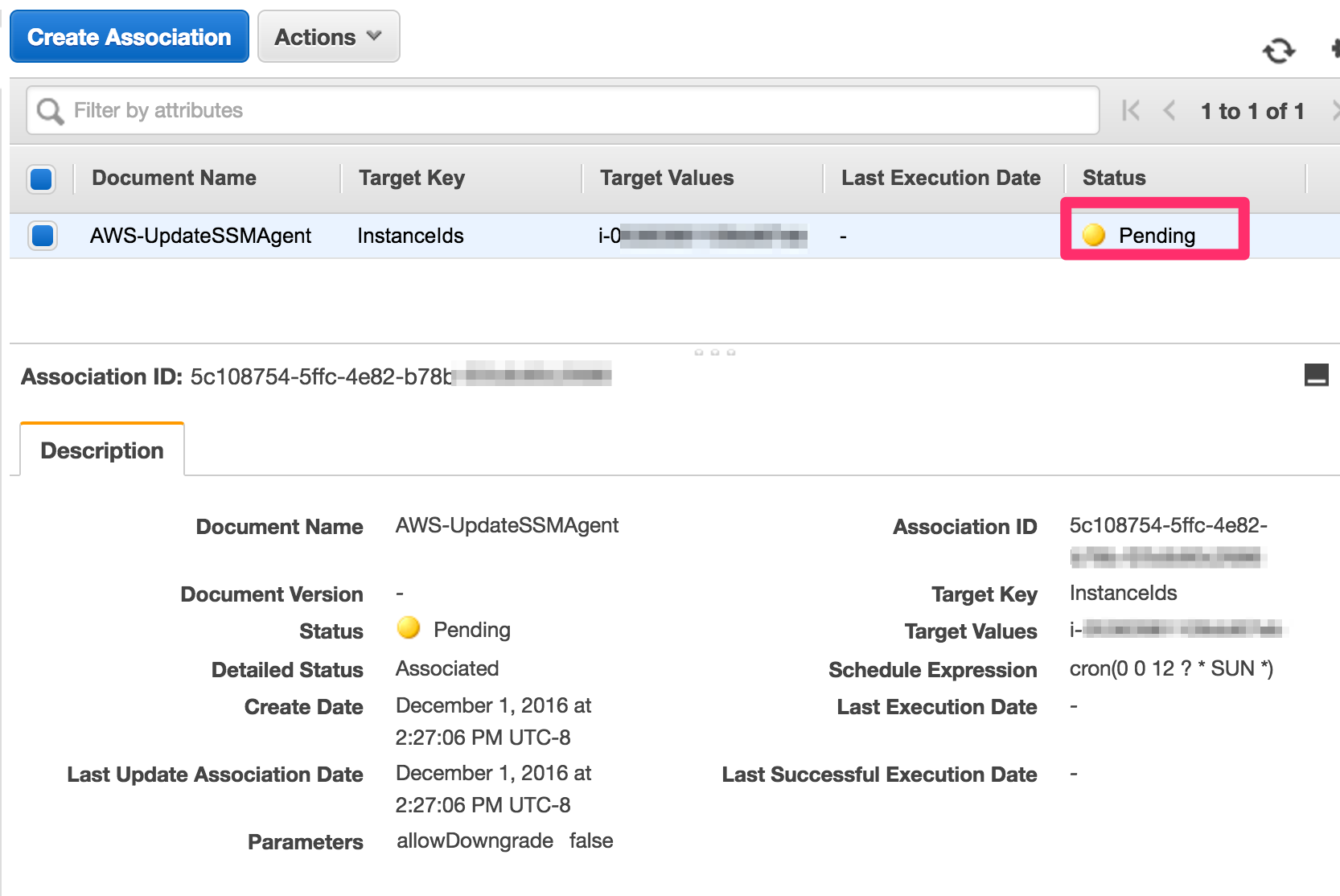Screen dimensions: 1340x896
Task: Click inside the Filter by attributes field
Action: click(x=322, y=110)
